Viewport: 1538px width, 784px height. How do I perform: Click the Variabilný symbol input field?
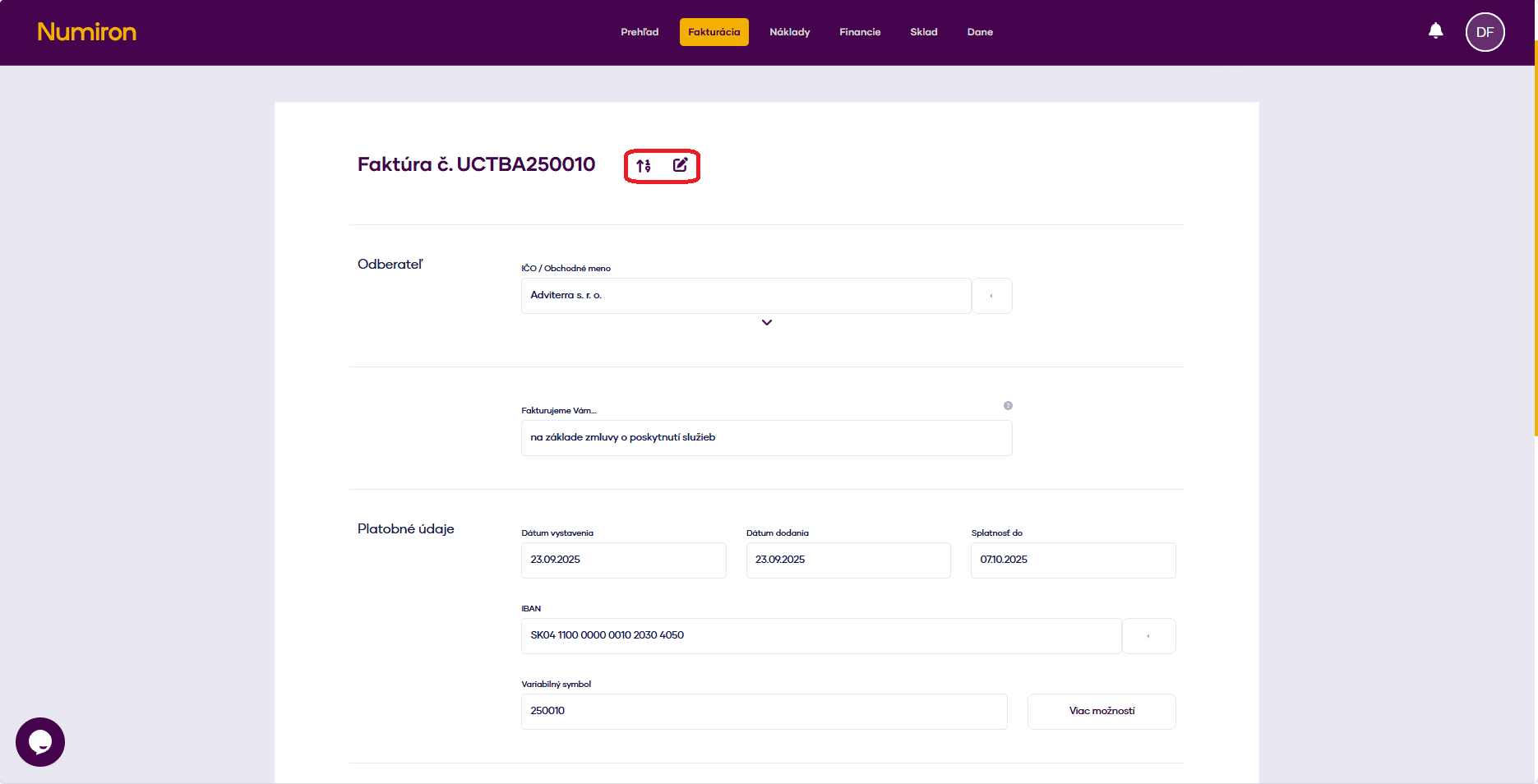click(763, 711)
